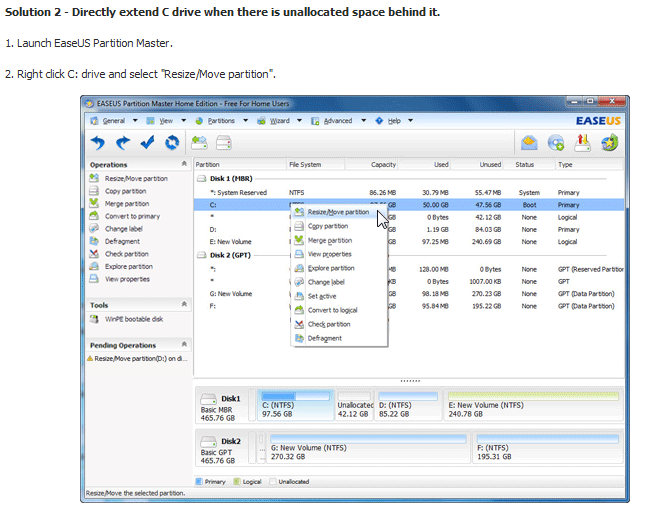Click the globe star icon in toolbar
This screenshot has height=511, width=649.
610,143
